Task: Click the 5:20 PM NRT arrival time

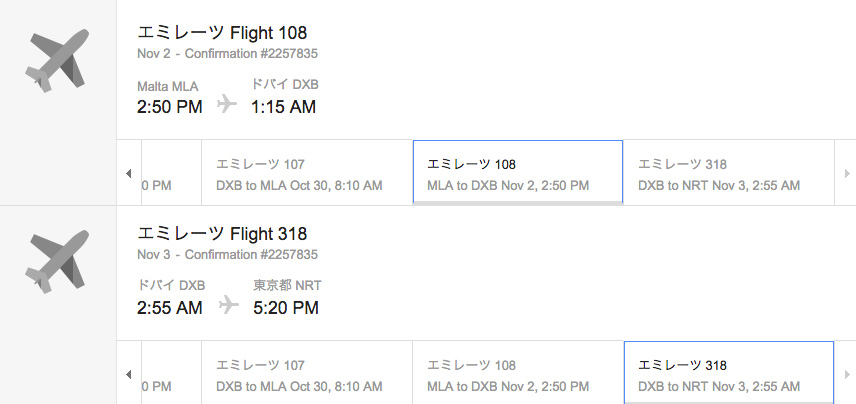Action: 286,307
